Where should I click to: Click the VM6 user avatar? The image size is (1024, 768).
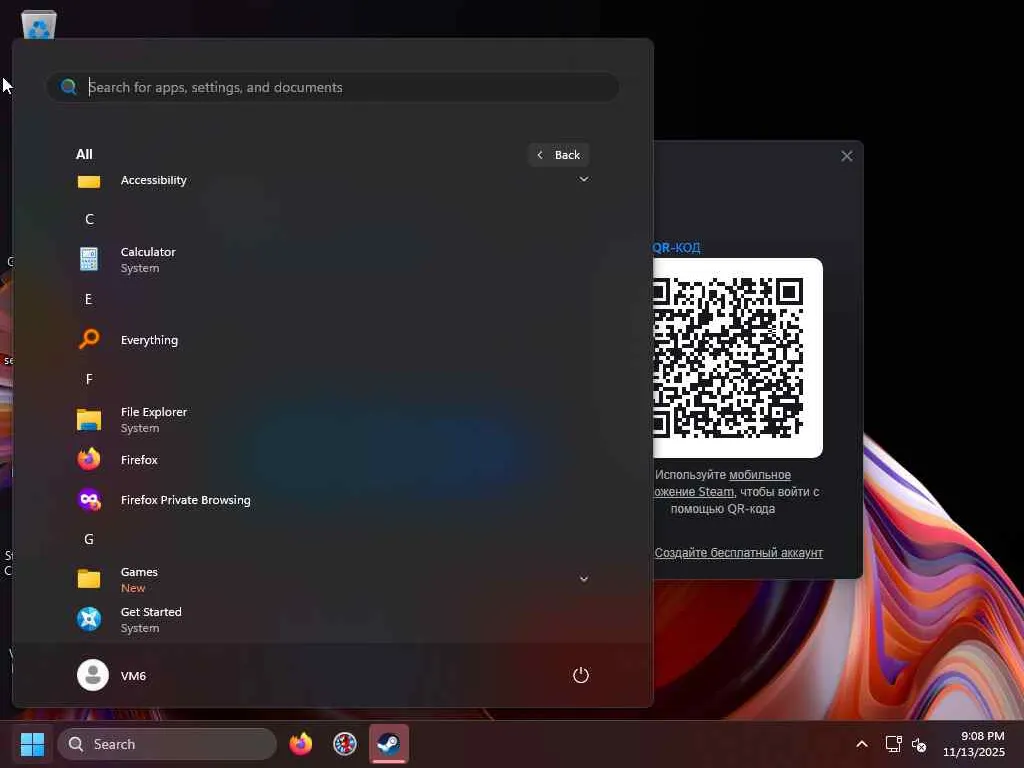93,675
